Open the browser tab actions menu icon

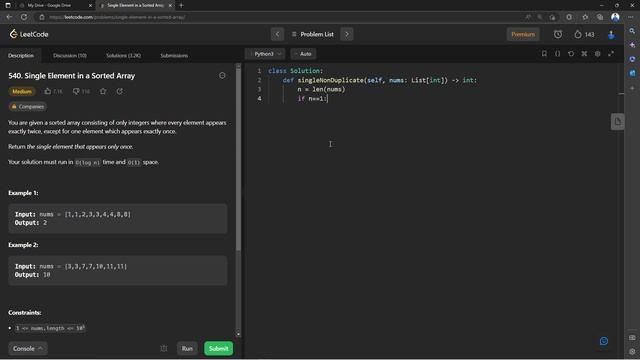click(x=8, y=5)
